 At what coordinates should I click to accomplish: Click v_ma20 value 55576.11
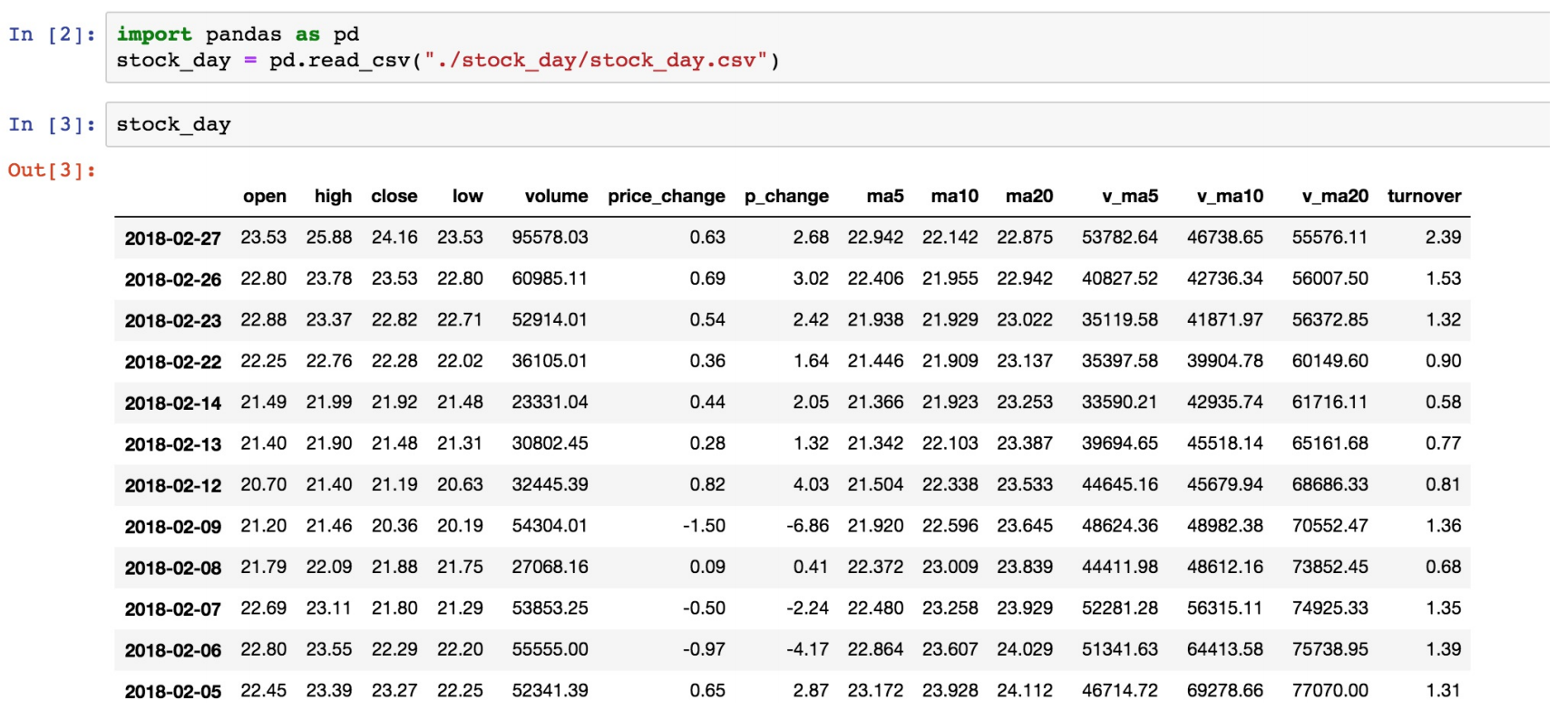(x=1329, y=238)
